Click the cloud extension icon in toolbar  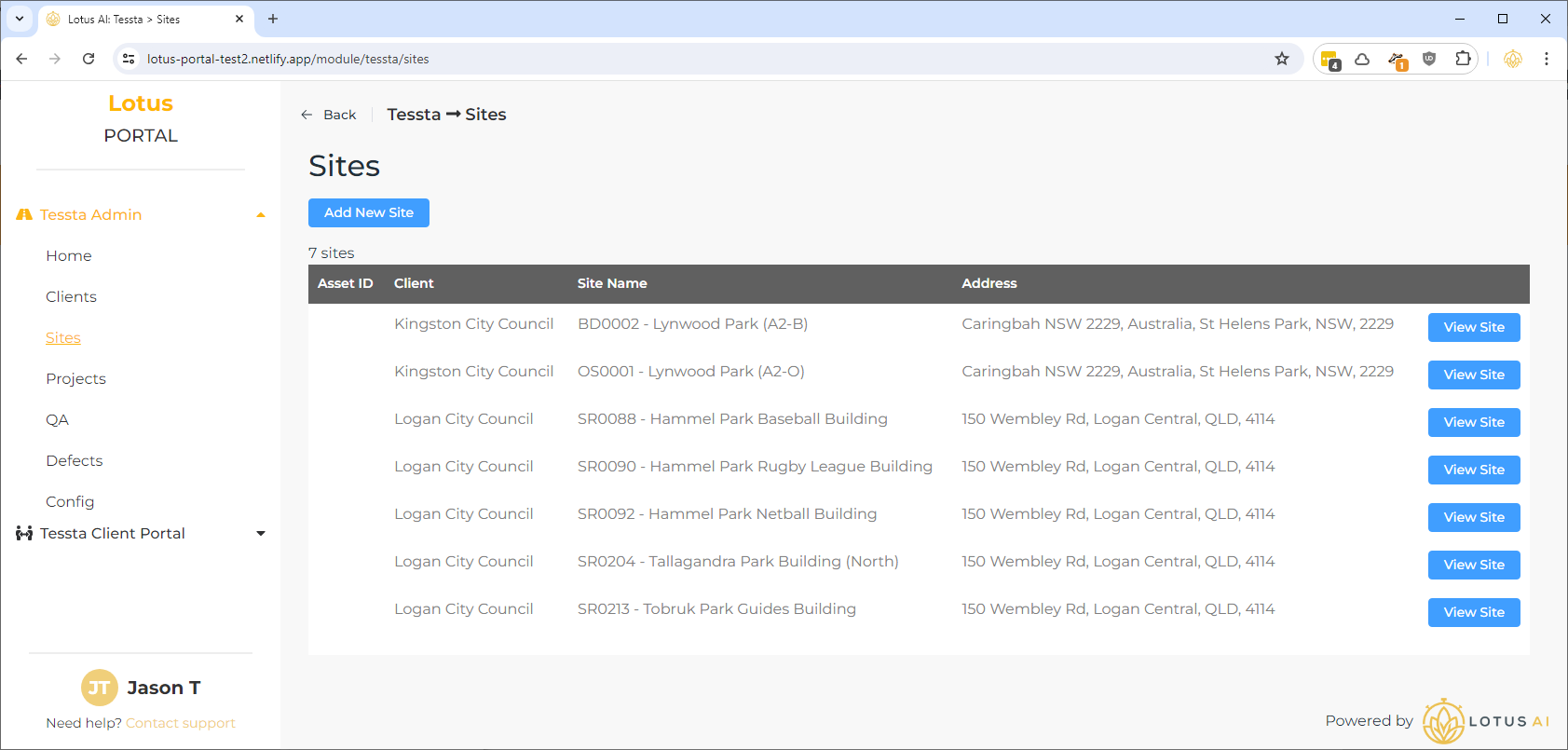click(x=1362, y=59)
